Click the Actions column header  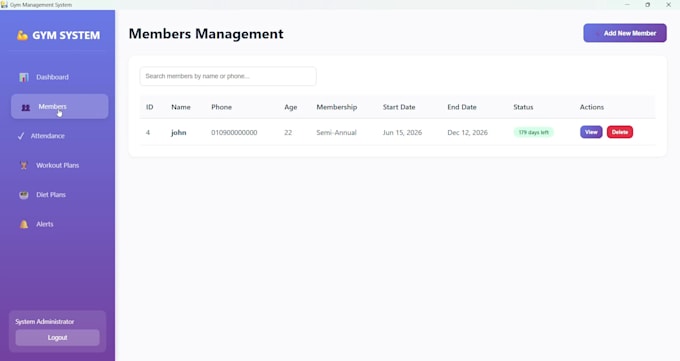point(592,107)
